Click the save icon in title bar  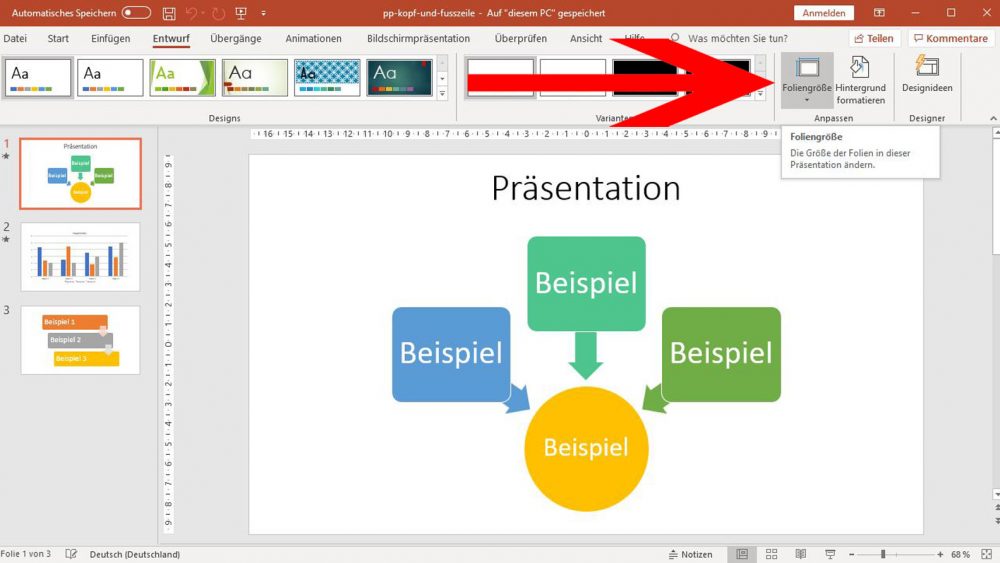(169, 13)
